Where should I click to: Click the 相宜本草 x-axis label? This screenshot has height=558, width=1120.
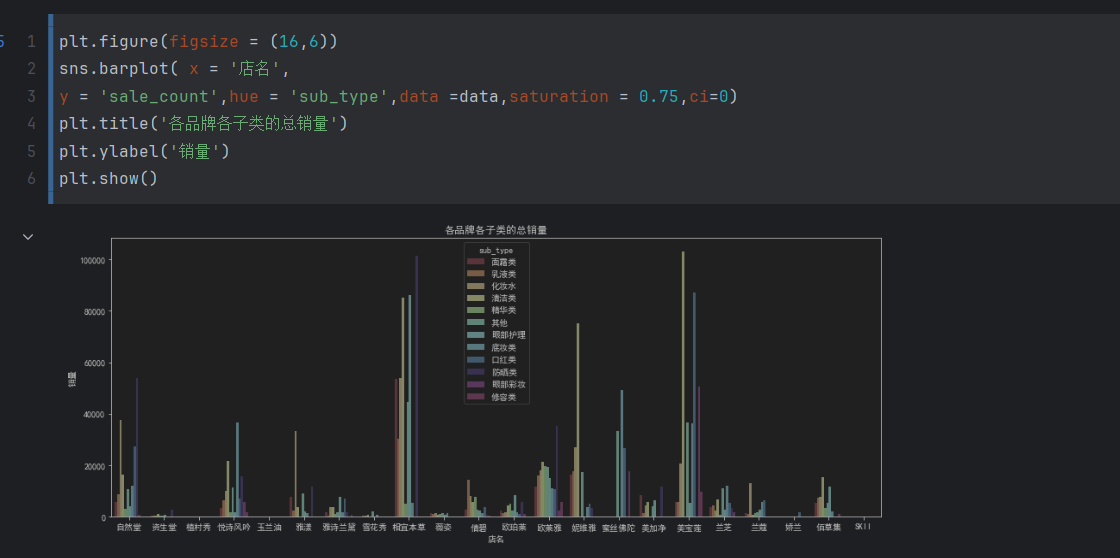[x=408, y=527]
